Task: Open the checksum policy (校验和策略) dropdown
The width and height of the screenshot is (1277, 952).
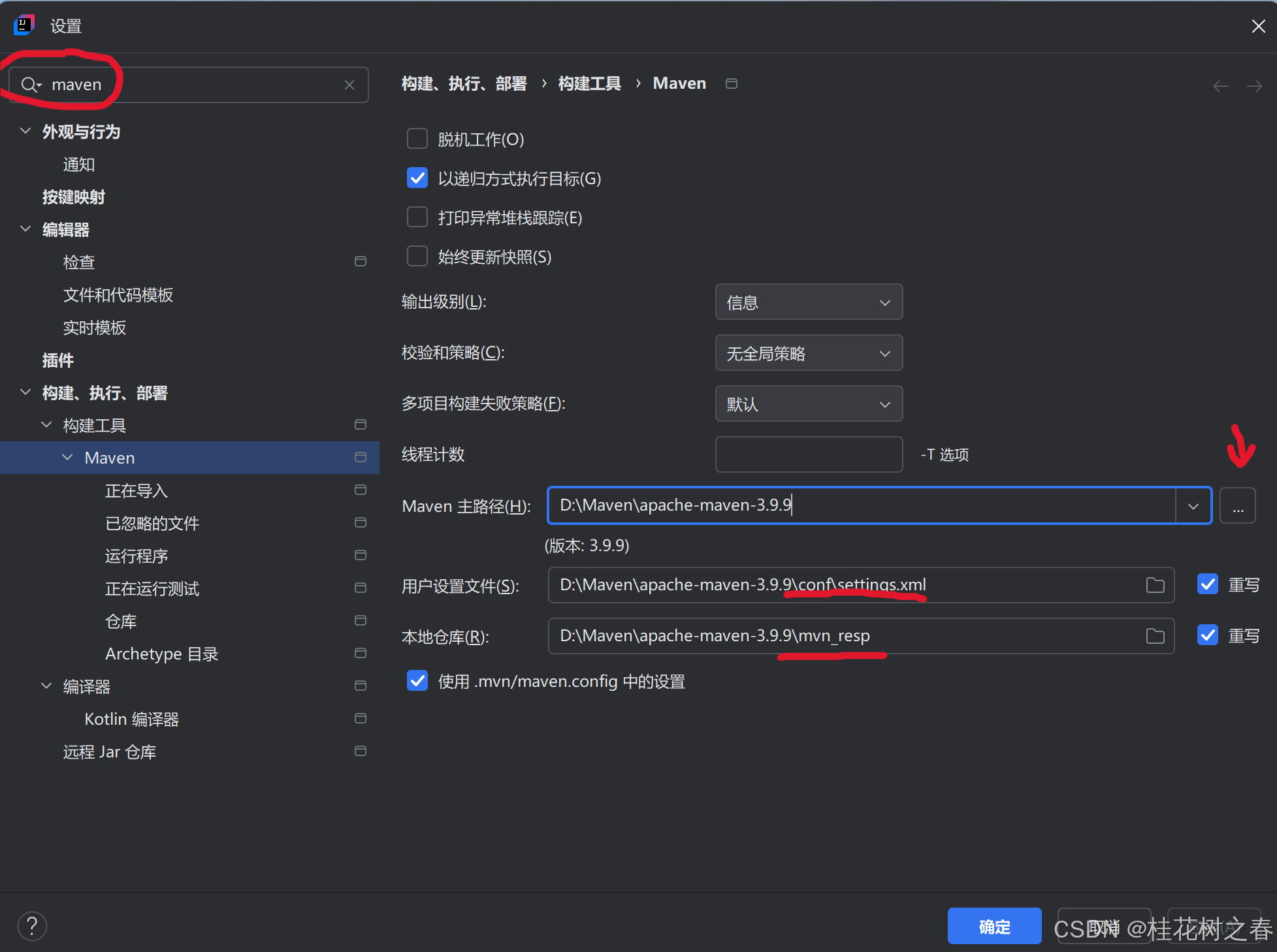Action: pos(809,353)
